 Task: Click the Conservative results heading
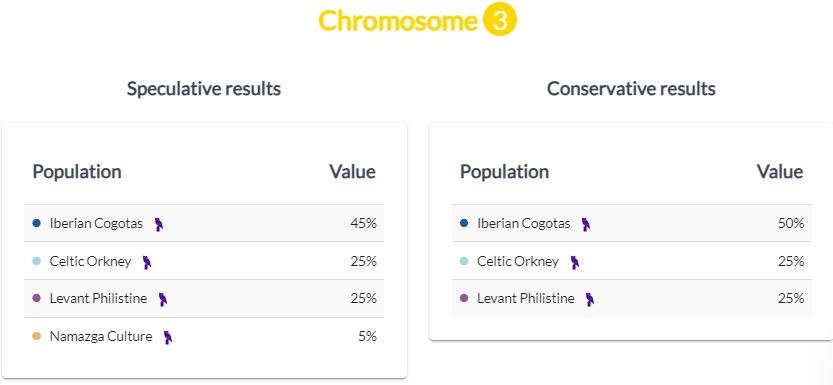pos(631,89)
